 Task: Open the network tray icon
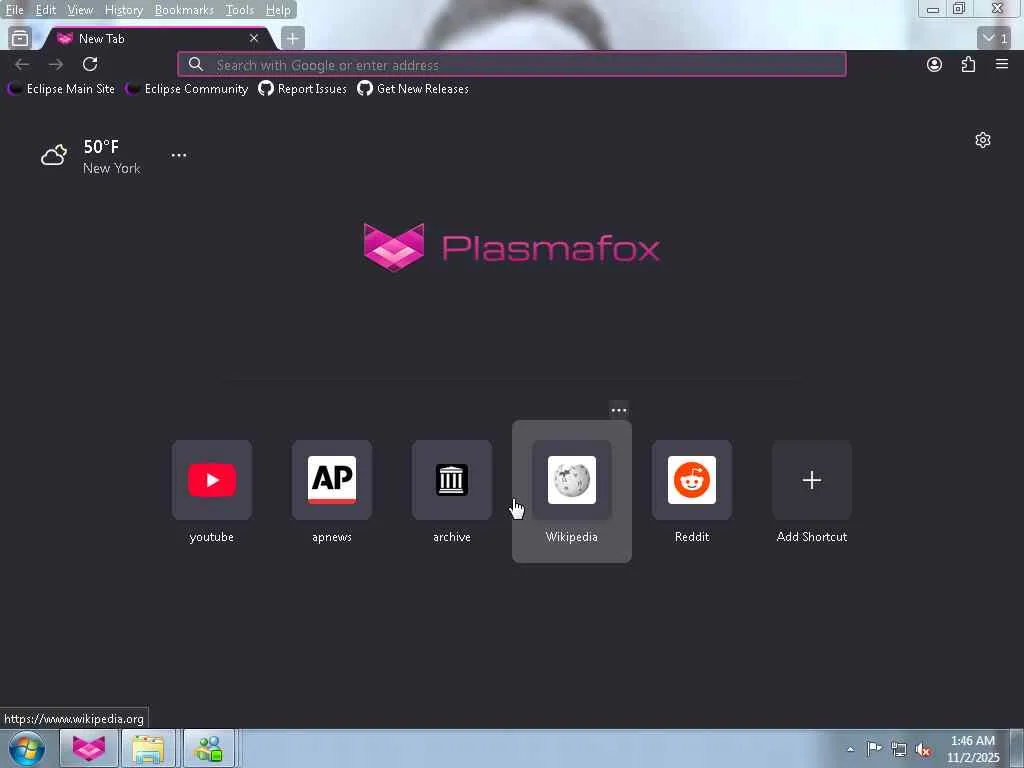click(x=899, y=749)
